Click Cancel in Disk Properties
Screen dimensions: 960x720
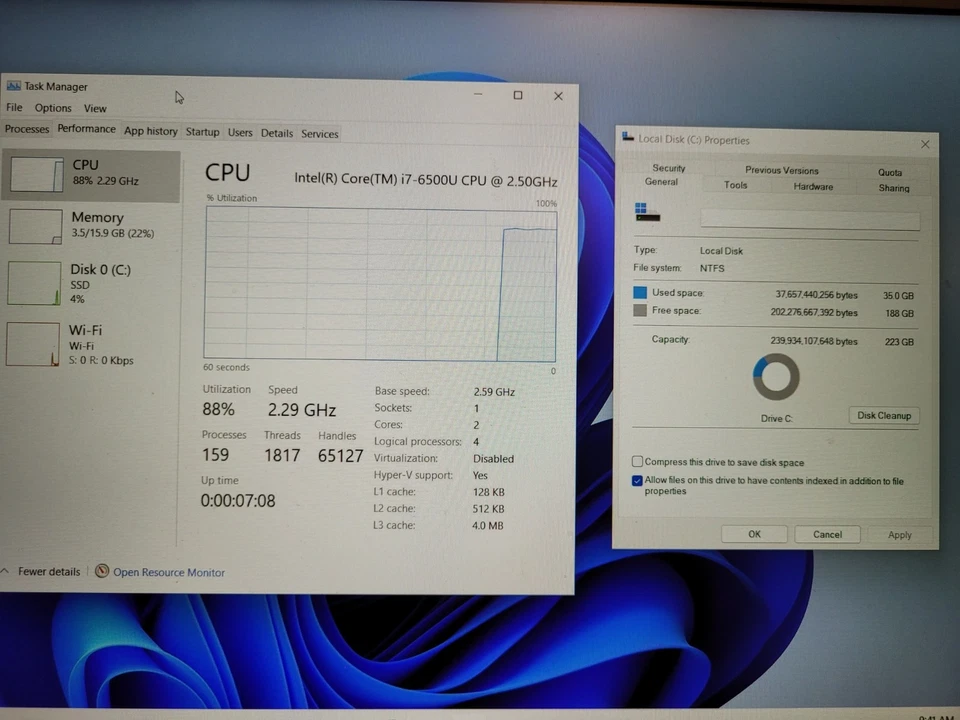coord(827,534)
